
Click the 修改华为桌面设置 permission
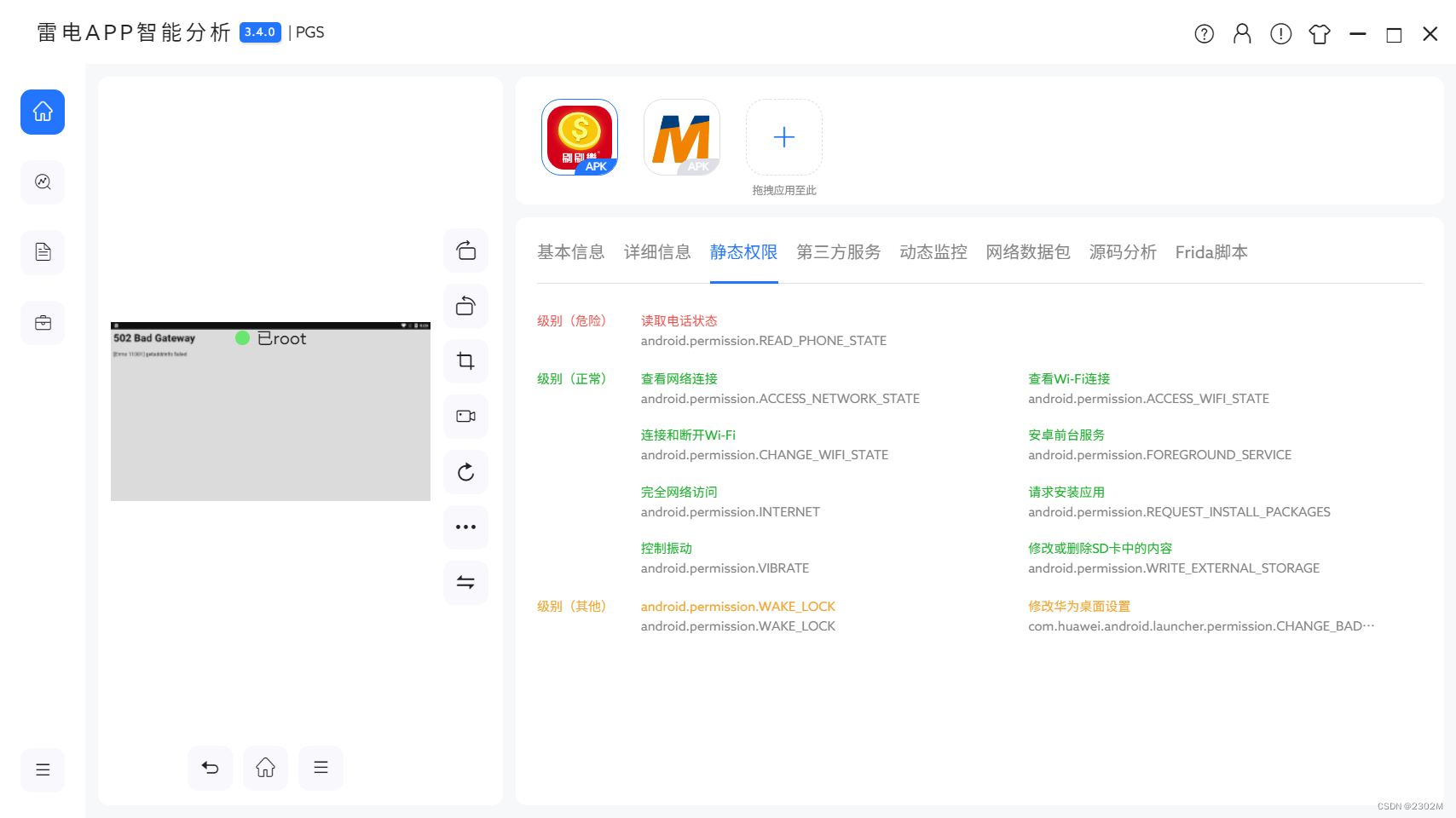click(x=1079, y=607)
